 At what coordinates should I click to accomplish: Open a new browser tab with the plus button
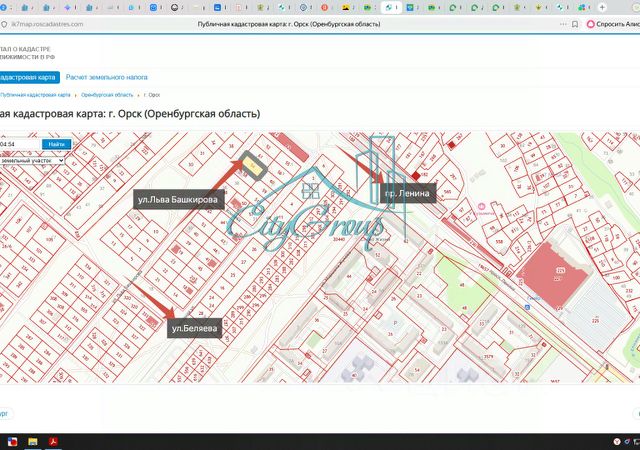tap(602, 7)
